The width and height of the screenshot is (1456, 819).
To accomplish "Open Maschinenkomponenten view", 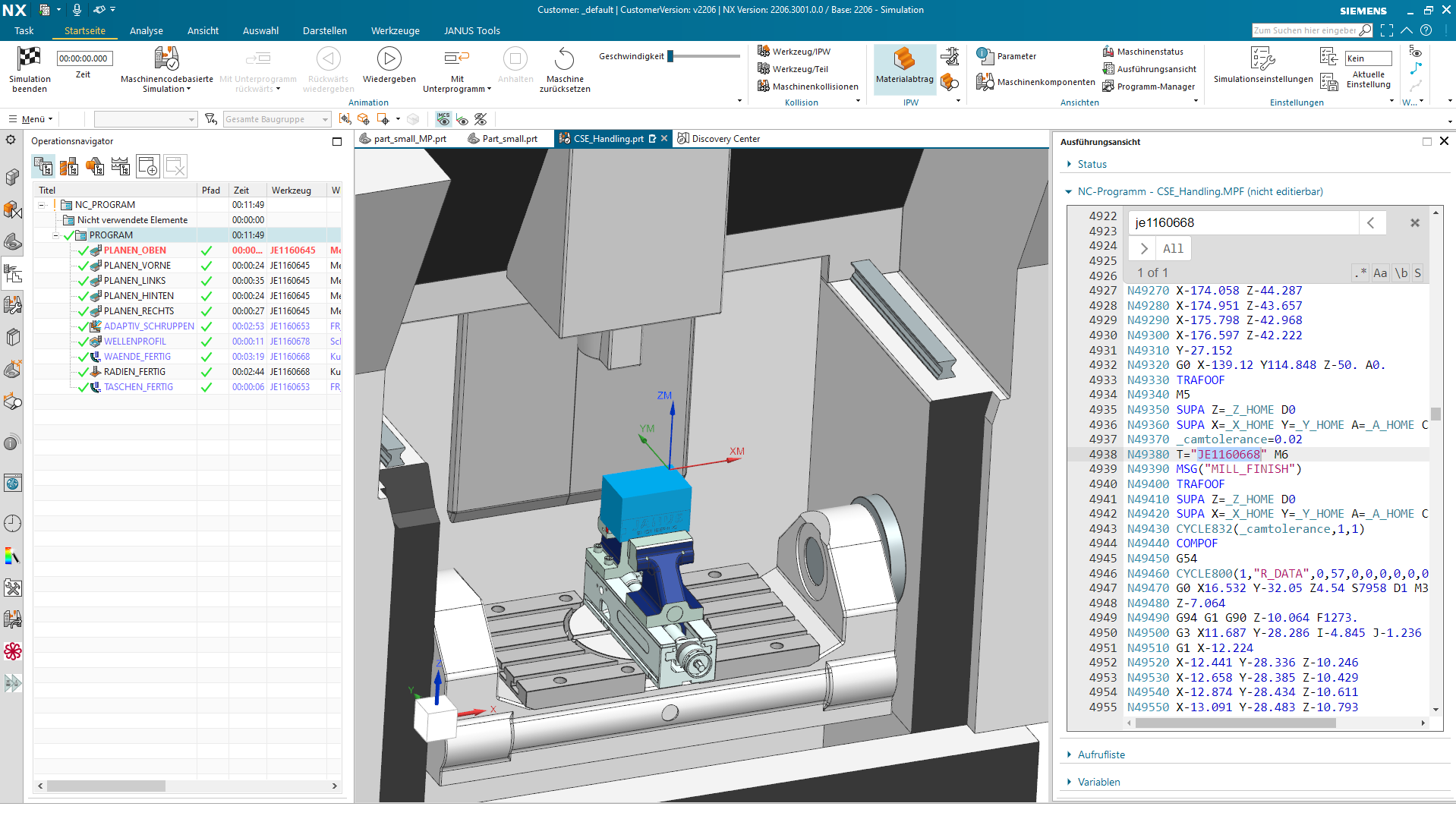I will pos(1035,82).
